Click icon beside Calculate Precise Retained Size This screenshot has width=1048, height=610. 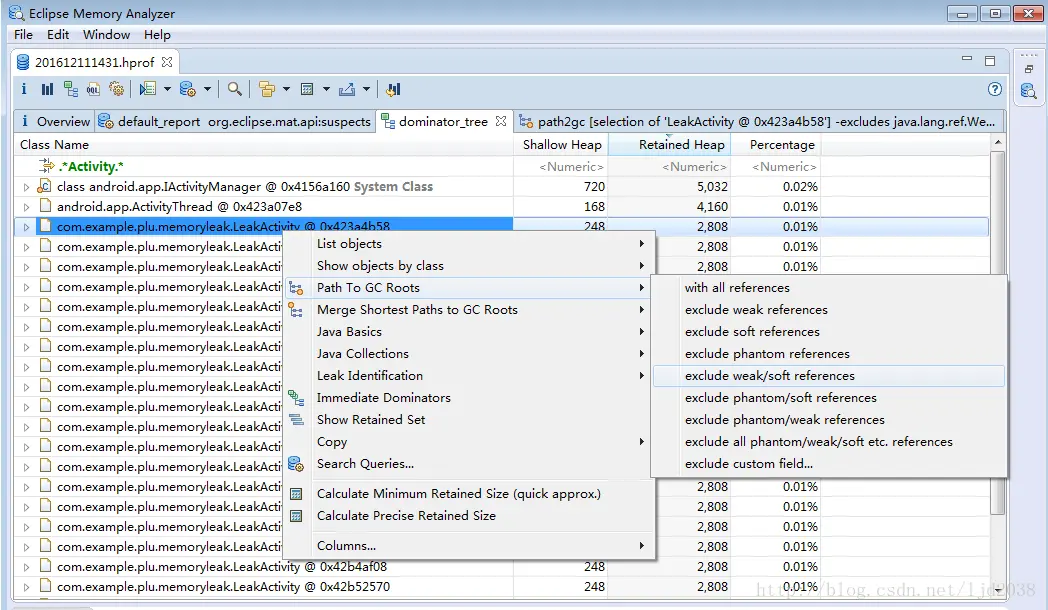coord(296,516)
